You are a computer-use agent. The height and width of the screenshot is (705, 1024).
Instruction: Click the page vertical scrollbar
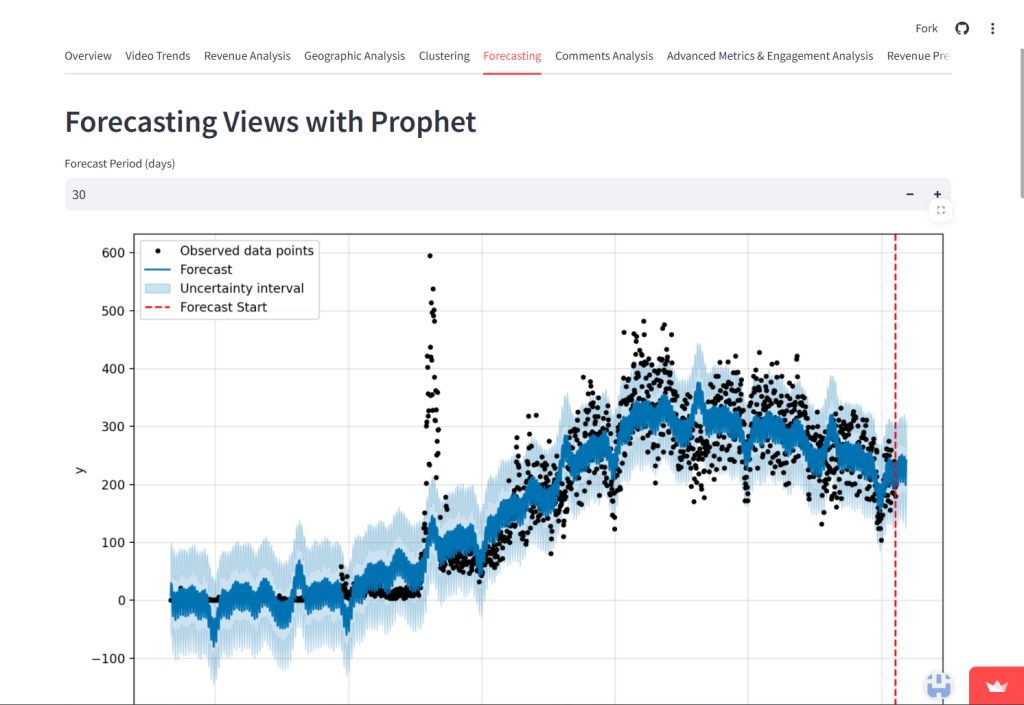point(1019,100)
